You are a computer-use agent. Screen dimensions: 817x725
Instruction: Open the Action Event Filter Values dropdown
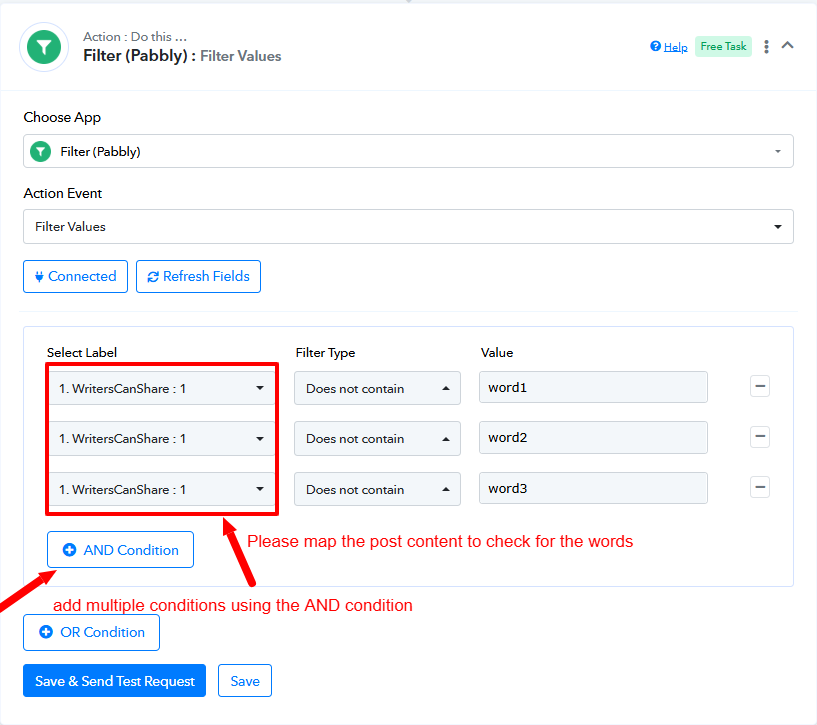coord(408,227)
